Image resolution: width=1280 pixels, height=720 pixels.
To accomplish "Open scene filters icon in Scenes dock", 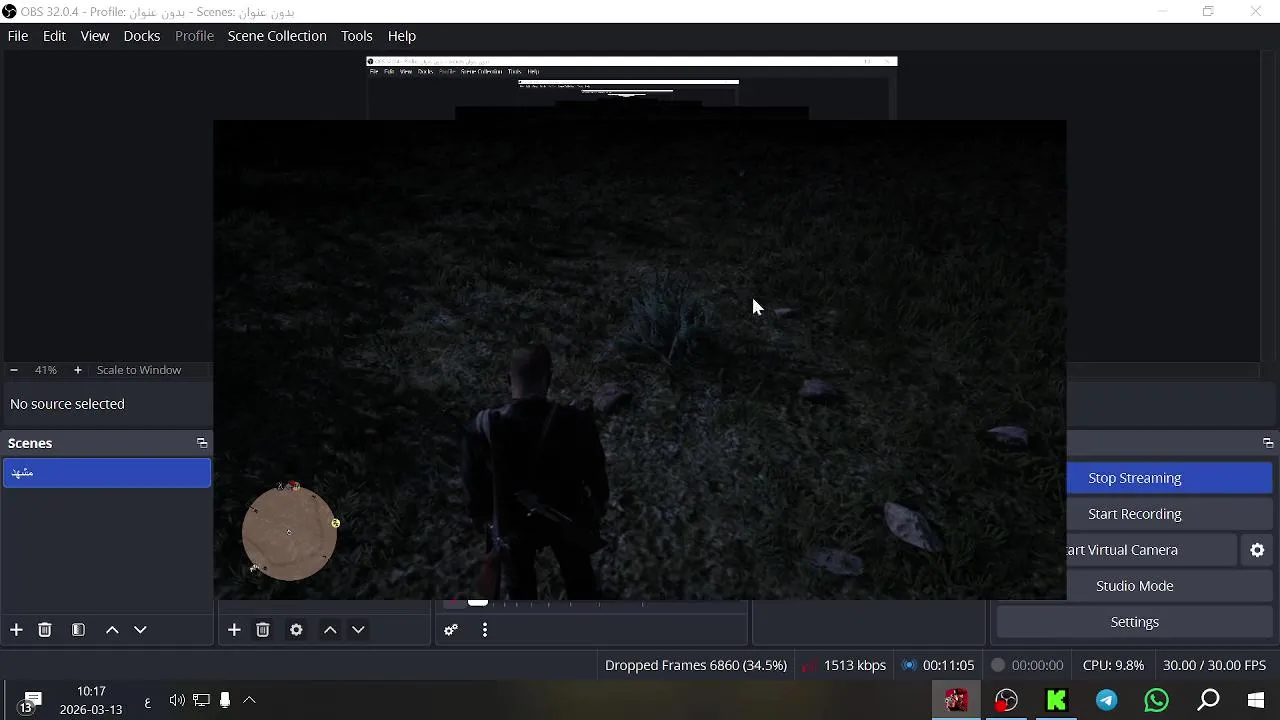I will 78,630.
